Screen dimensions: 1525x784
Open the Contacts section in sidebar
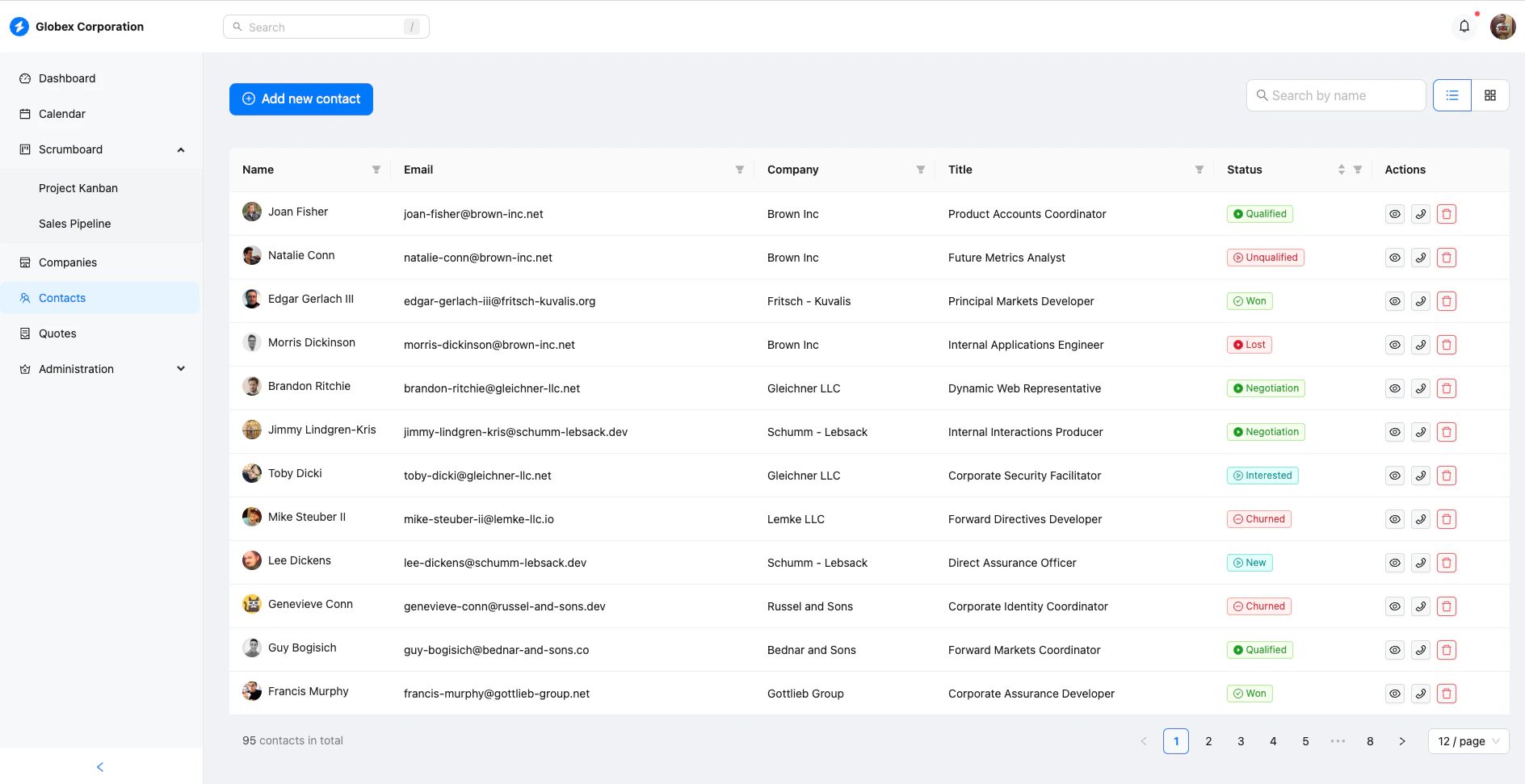click(x=61, y=297)
